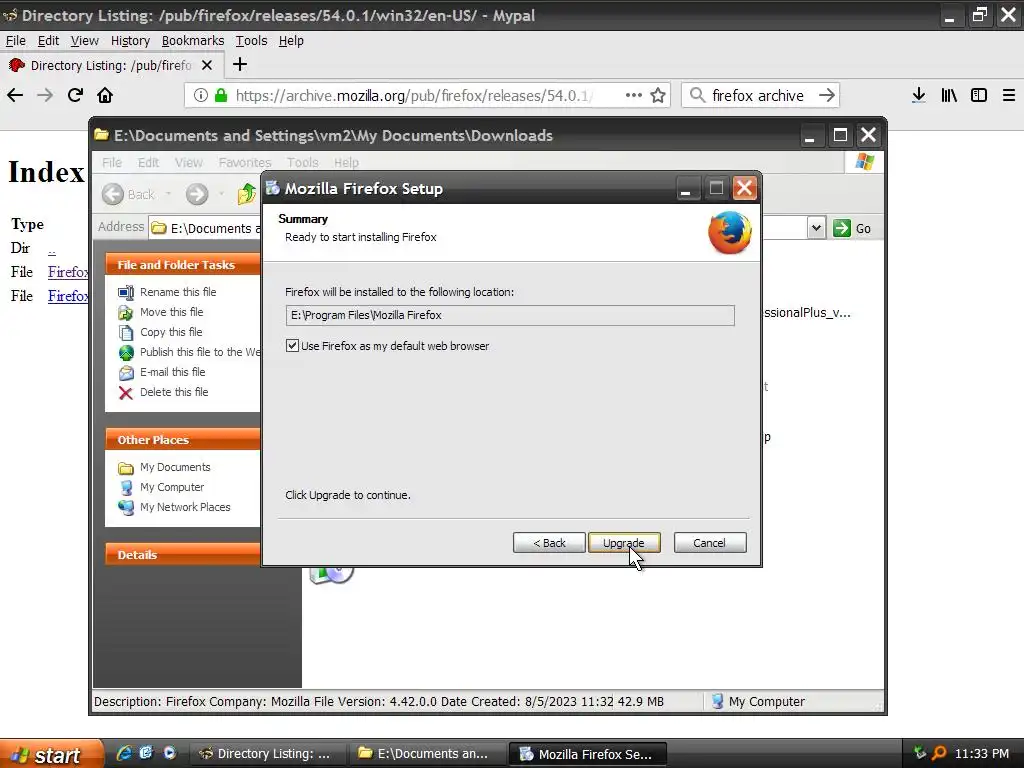Viewport: 1024px width, 768px height.
Task: Copy this file task
Action: [x=171, y=332]
